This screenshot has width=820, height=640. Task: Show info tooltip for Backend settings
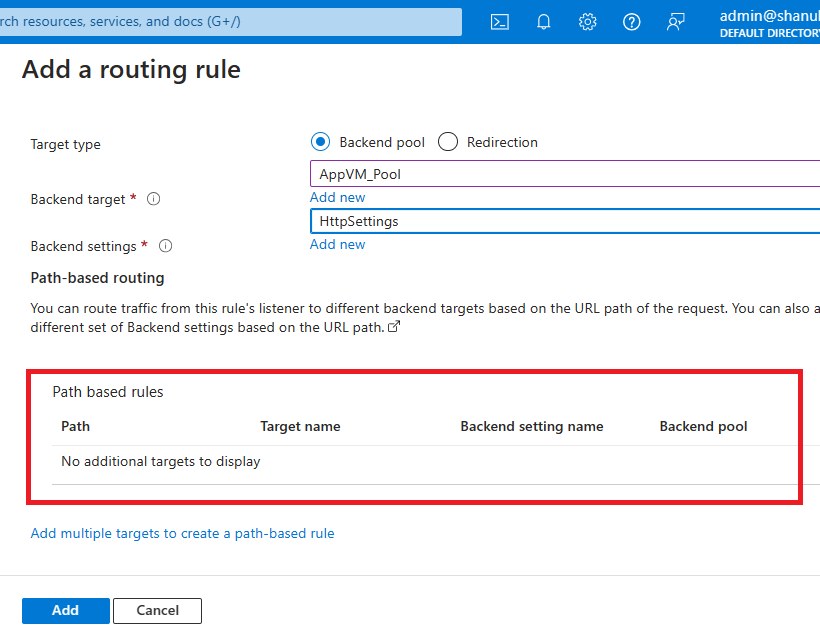click(x=165, y=246)
